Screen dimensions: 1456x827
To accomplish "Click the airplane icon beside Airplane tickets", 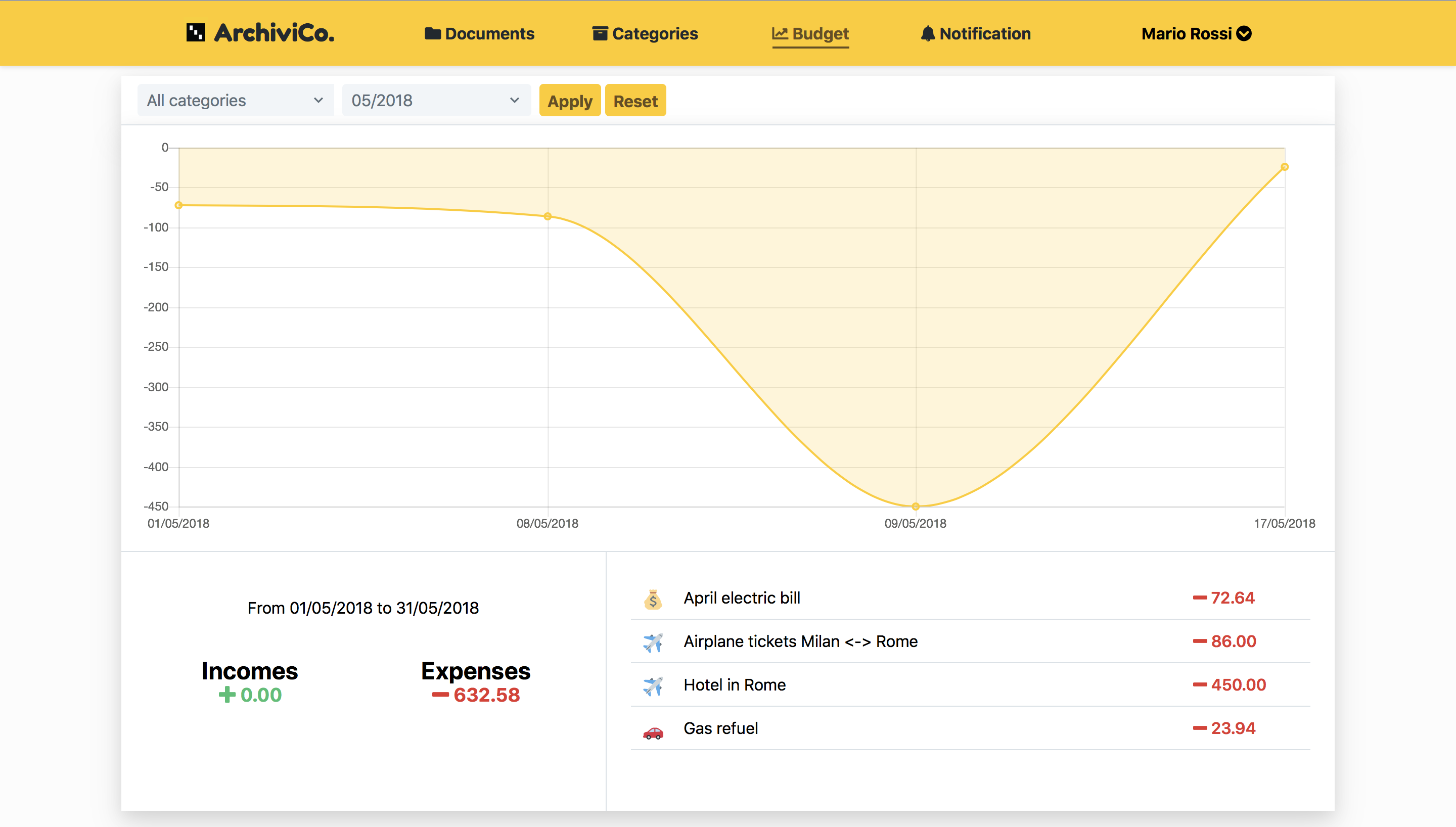I will pos(653,642).
